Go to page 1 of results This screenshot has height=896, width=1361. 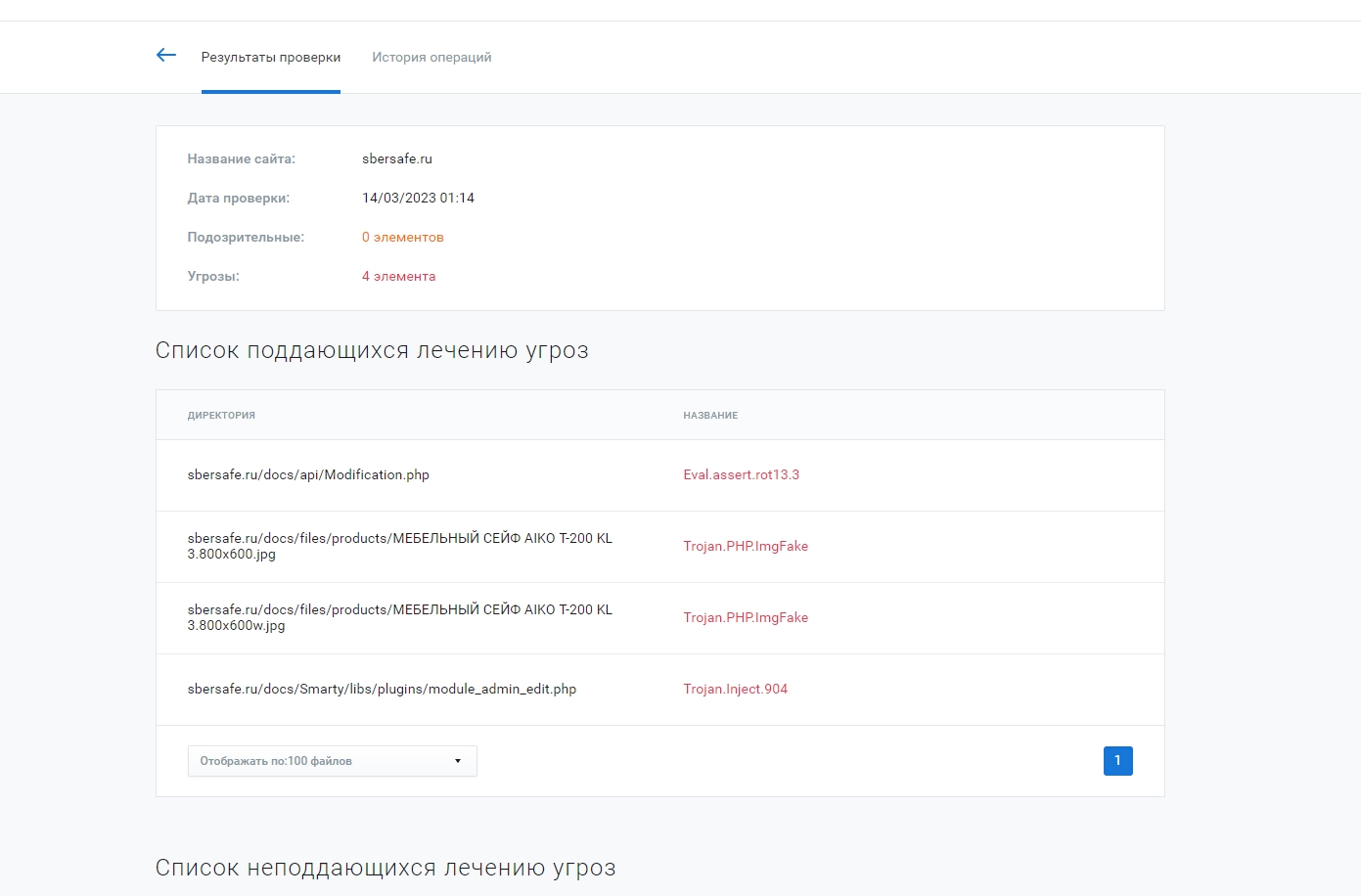click(x=1117, y=761)
